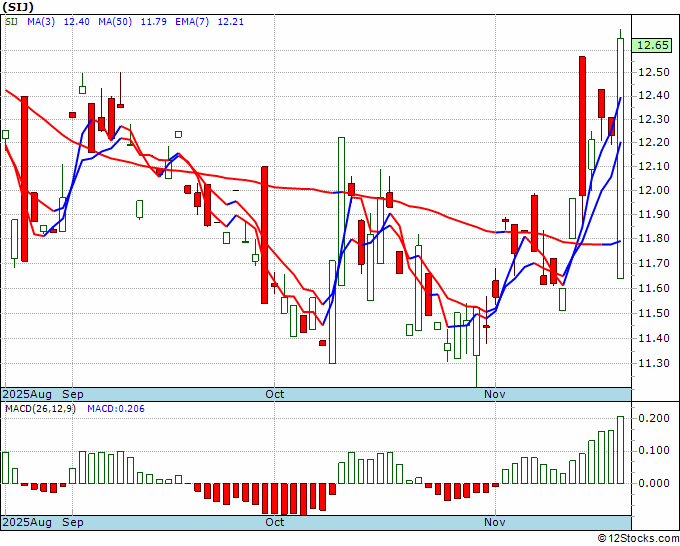Click the 11.40 price axis label
Image resolution: width=680 pixels, height=546 pixels.
coord(654,338)
